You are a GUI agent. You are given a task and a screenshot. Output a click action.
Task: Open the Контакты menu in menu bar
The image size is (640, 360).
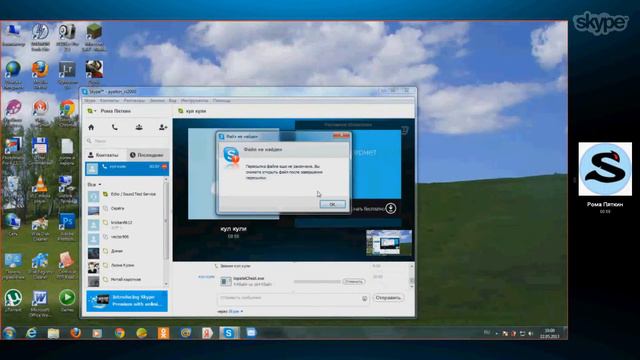pyautogui.click(x=109, y=100)
